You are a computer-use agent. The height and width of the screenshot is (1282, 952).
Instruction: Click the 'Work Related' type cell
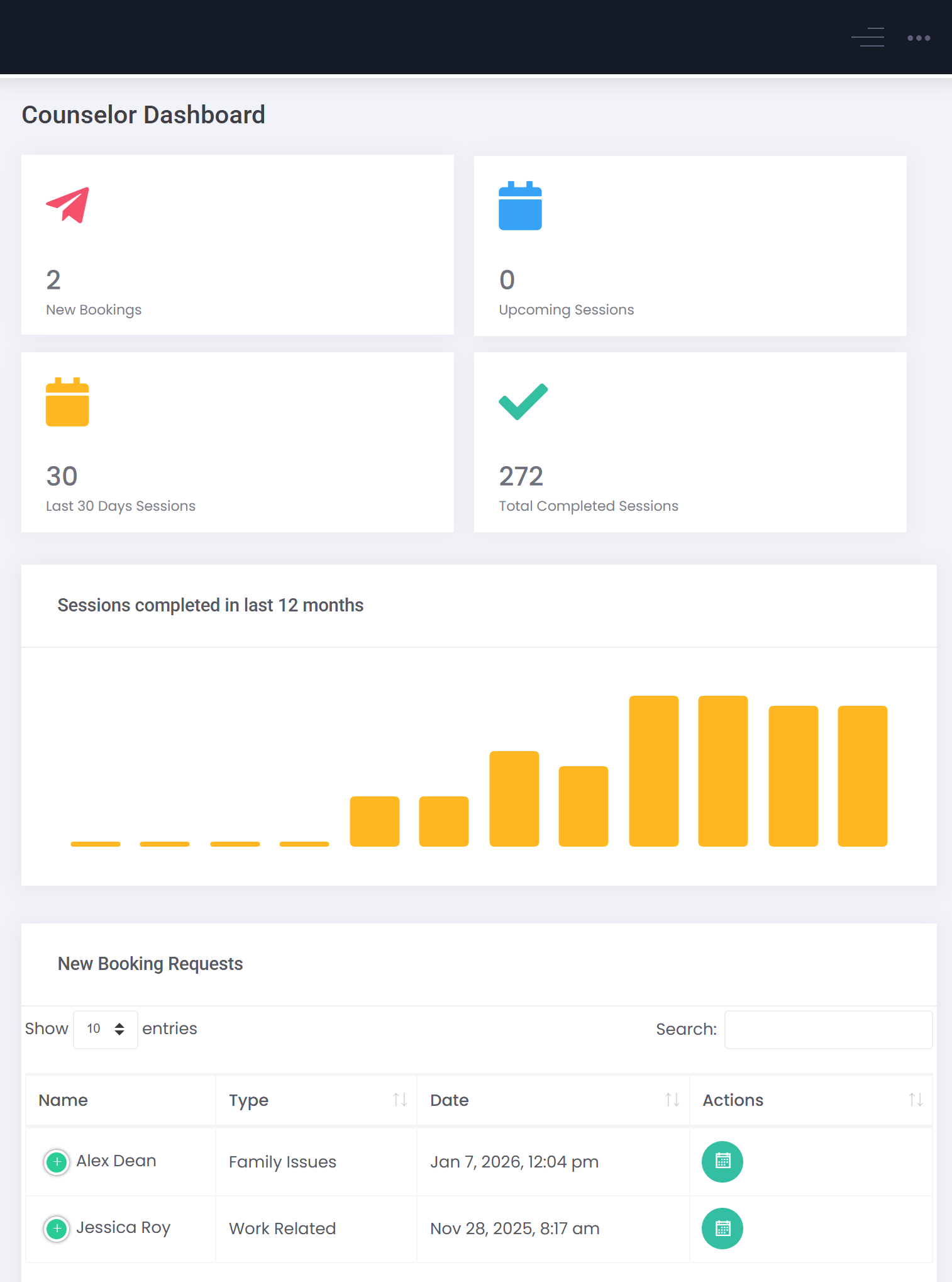pyautogui.click(x=282, y=1228)
